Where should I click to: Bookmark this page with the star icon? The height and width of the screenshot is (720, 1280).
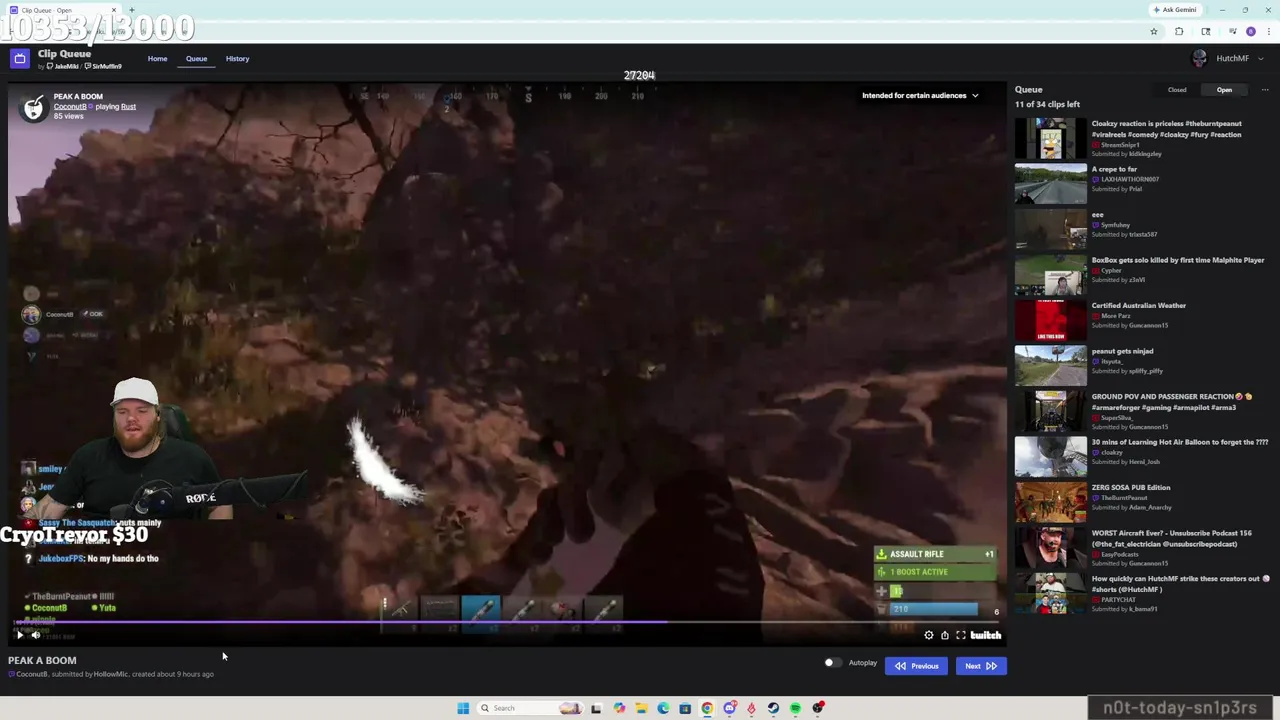pyautogui.click(x=1154, y=31)
